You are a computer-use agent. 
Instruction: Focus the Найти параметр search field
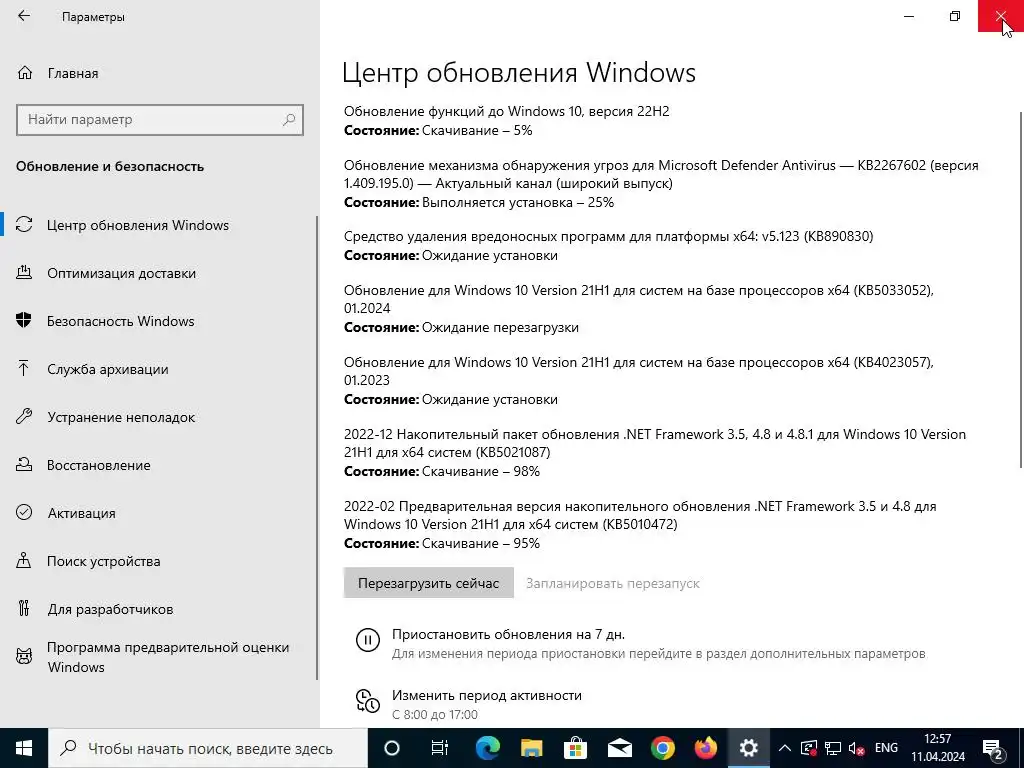tap(159, 120)
